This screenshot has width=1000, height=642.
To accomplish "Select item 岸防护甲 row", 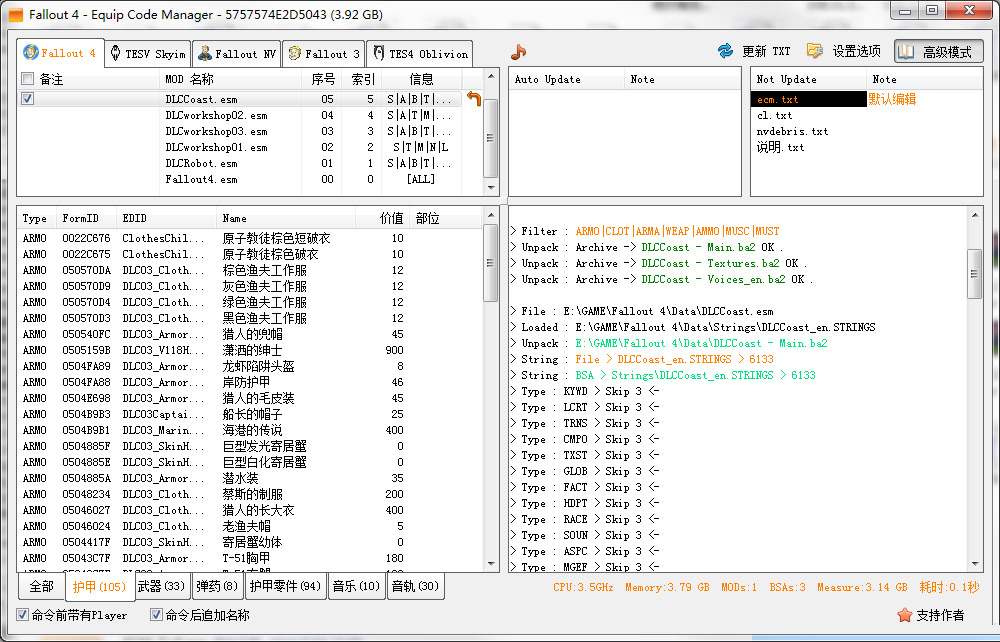I will (x=250, y=382).
